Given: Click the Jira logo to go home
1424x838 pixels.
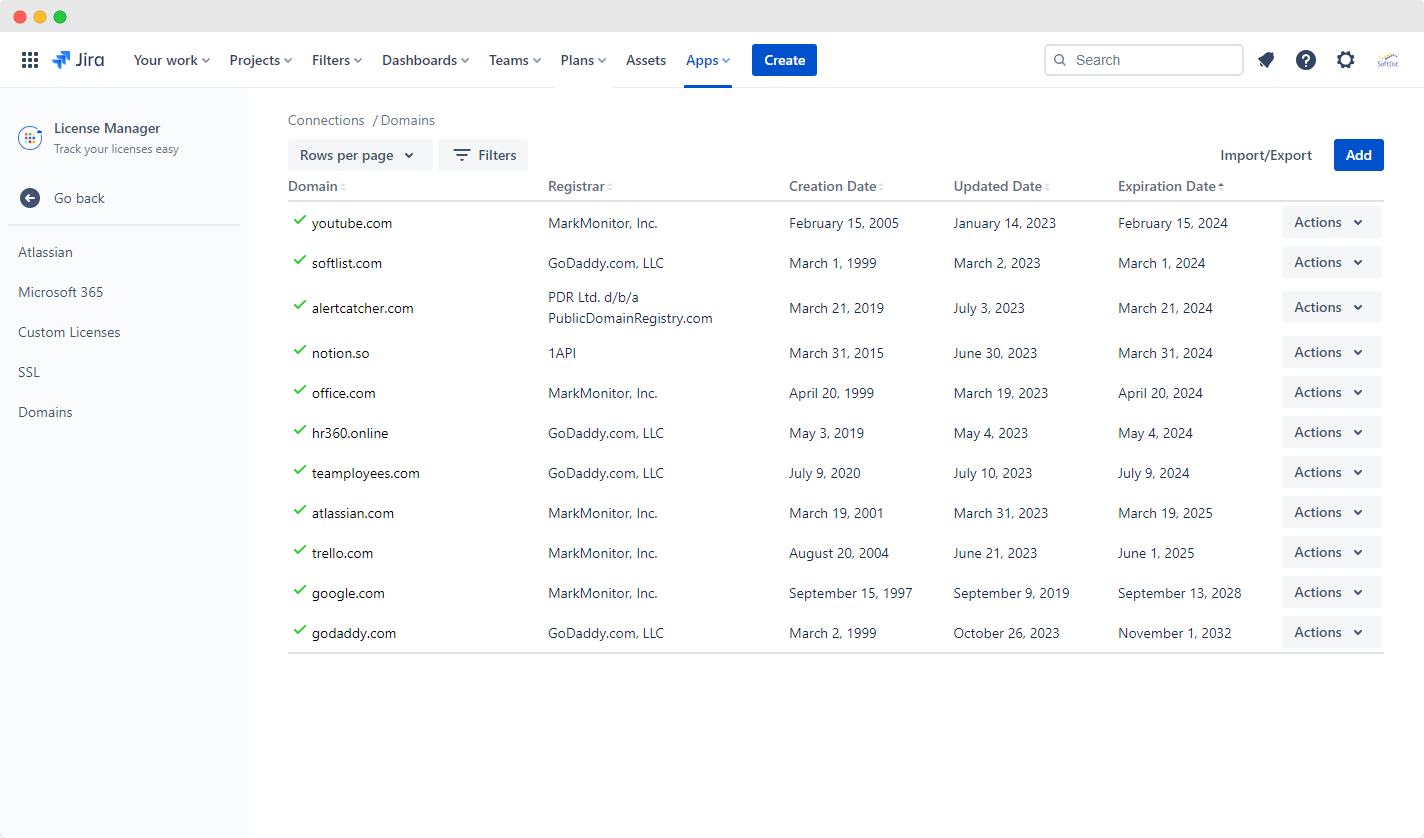Looking at the screenshot, I should (x=78, y=59).
